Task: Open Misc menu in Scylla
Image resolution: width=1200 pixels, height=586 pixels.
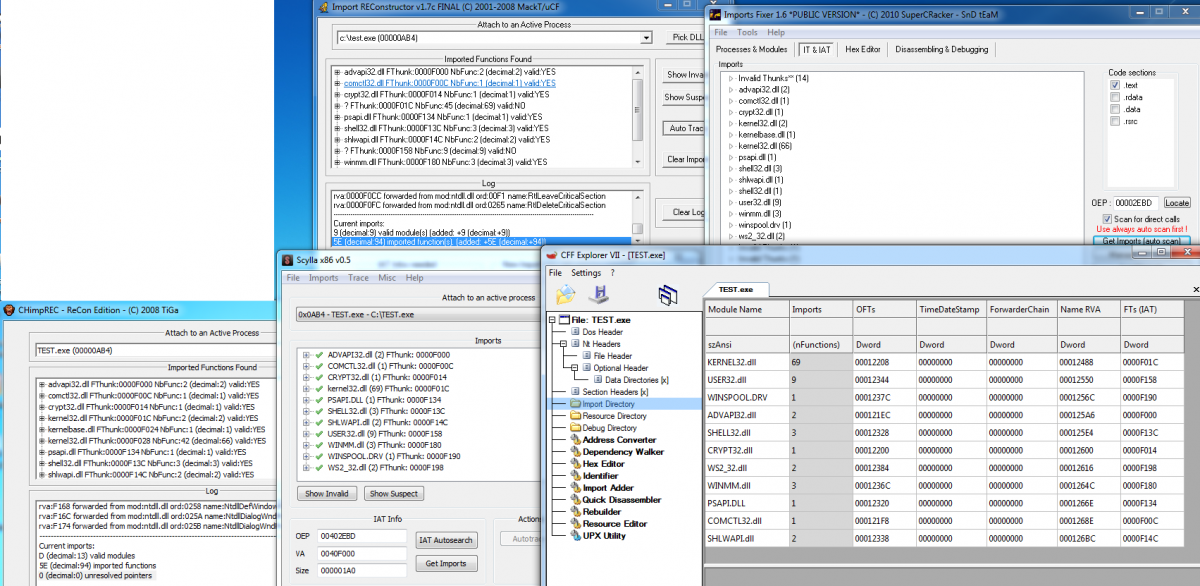Action: coord(386,278)
